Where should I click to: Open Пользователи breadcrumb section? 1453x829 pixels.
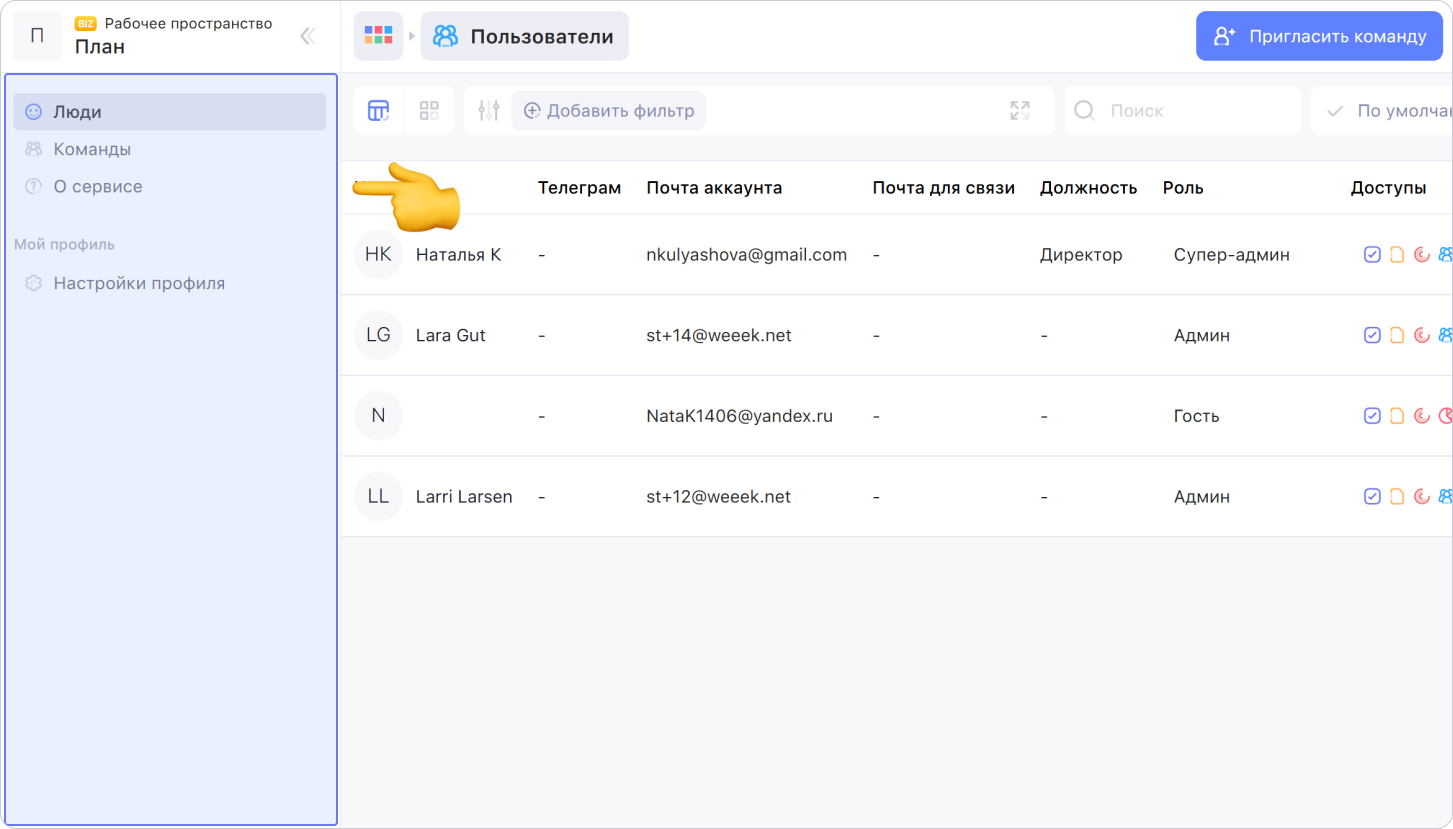click(x=524, y=36)
